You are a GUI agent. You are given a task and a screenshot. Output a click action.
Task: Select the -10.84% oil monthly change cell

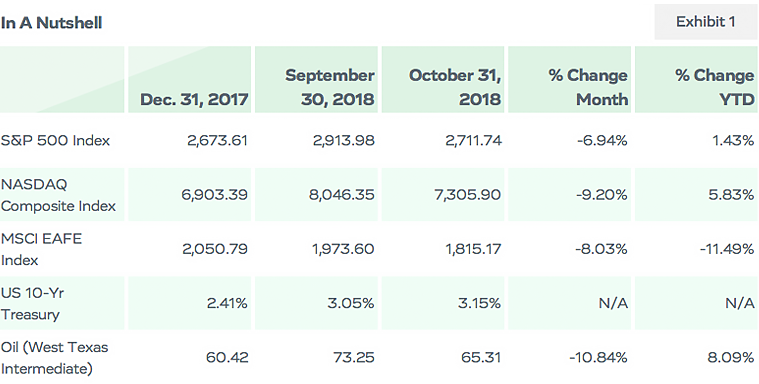pos(598,357)
